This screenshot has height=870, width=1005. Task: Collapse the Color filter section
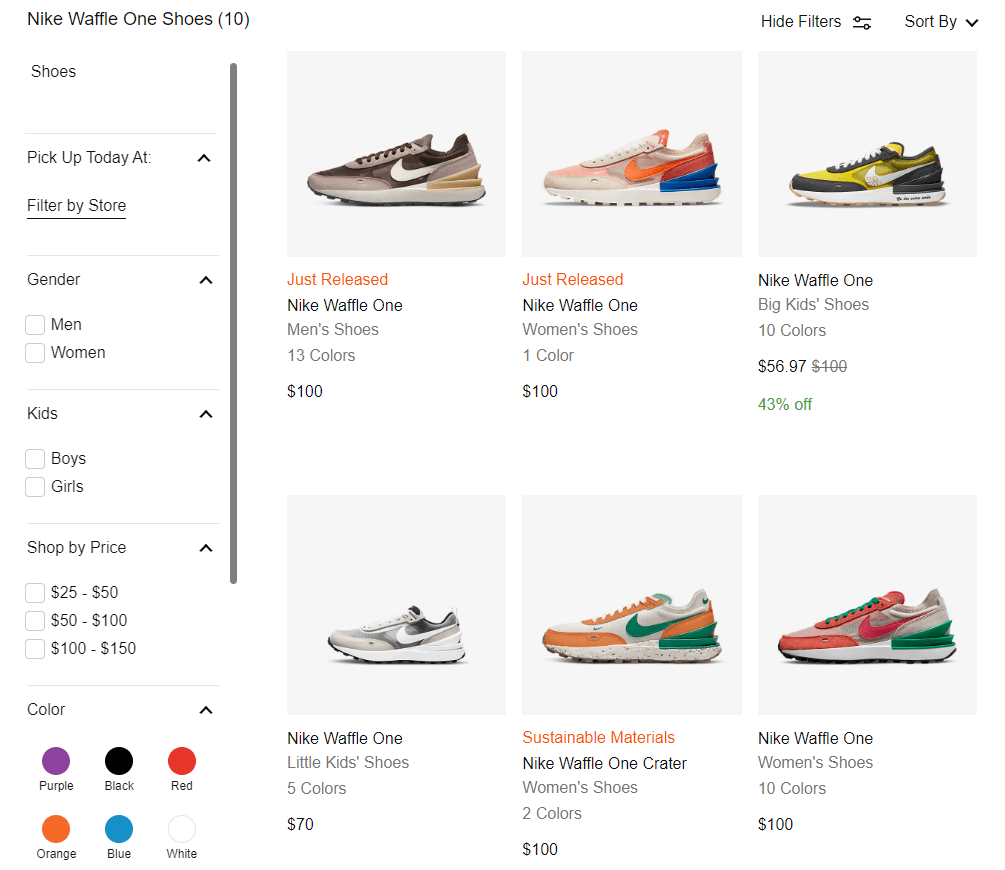(206, 710)
